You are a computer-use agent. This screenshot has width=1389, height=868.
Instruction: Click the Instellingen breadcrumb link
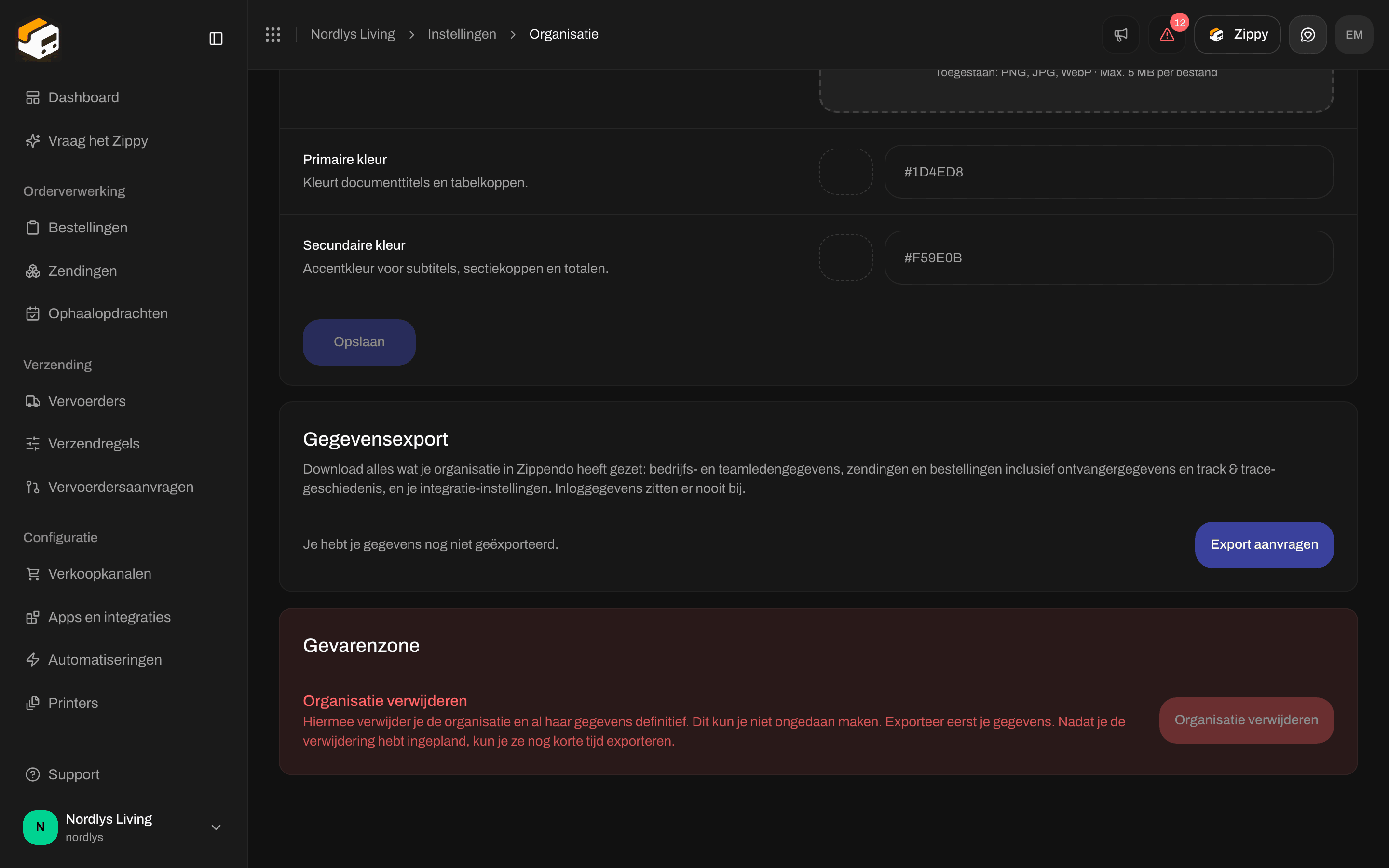462,34
